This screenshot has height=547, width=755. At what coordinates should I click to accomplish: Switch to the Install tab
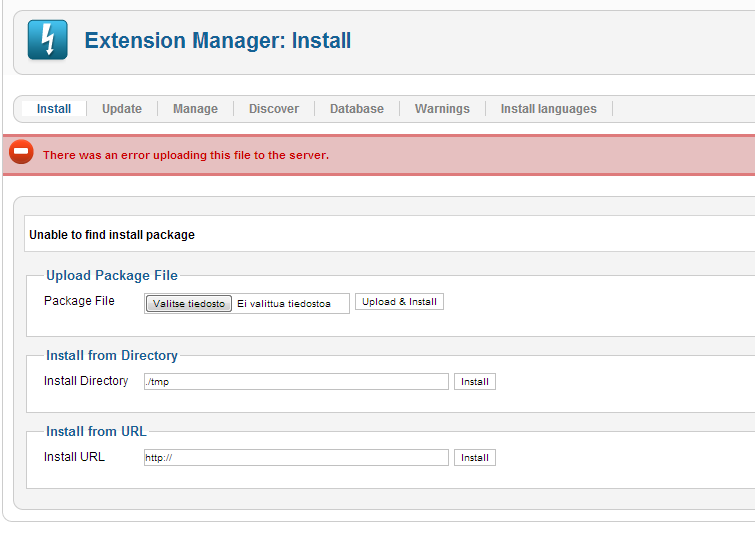coord(54,109)
